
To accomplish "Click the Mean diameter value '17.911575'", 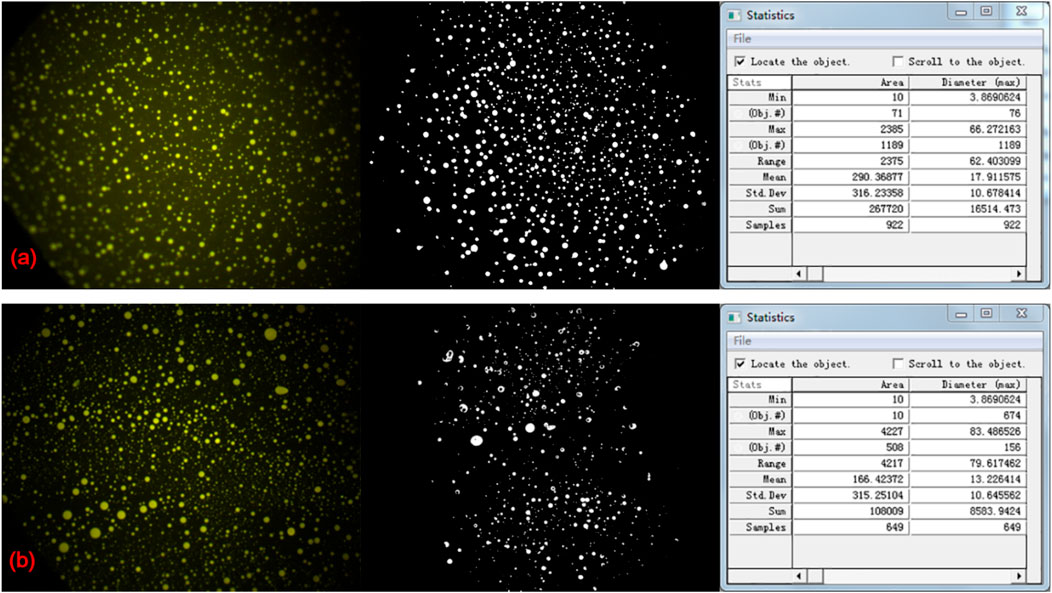I will (994, 177).
